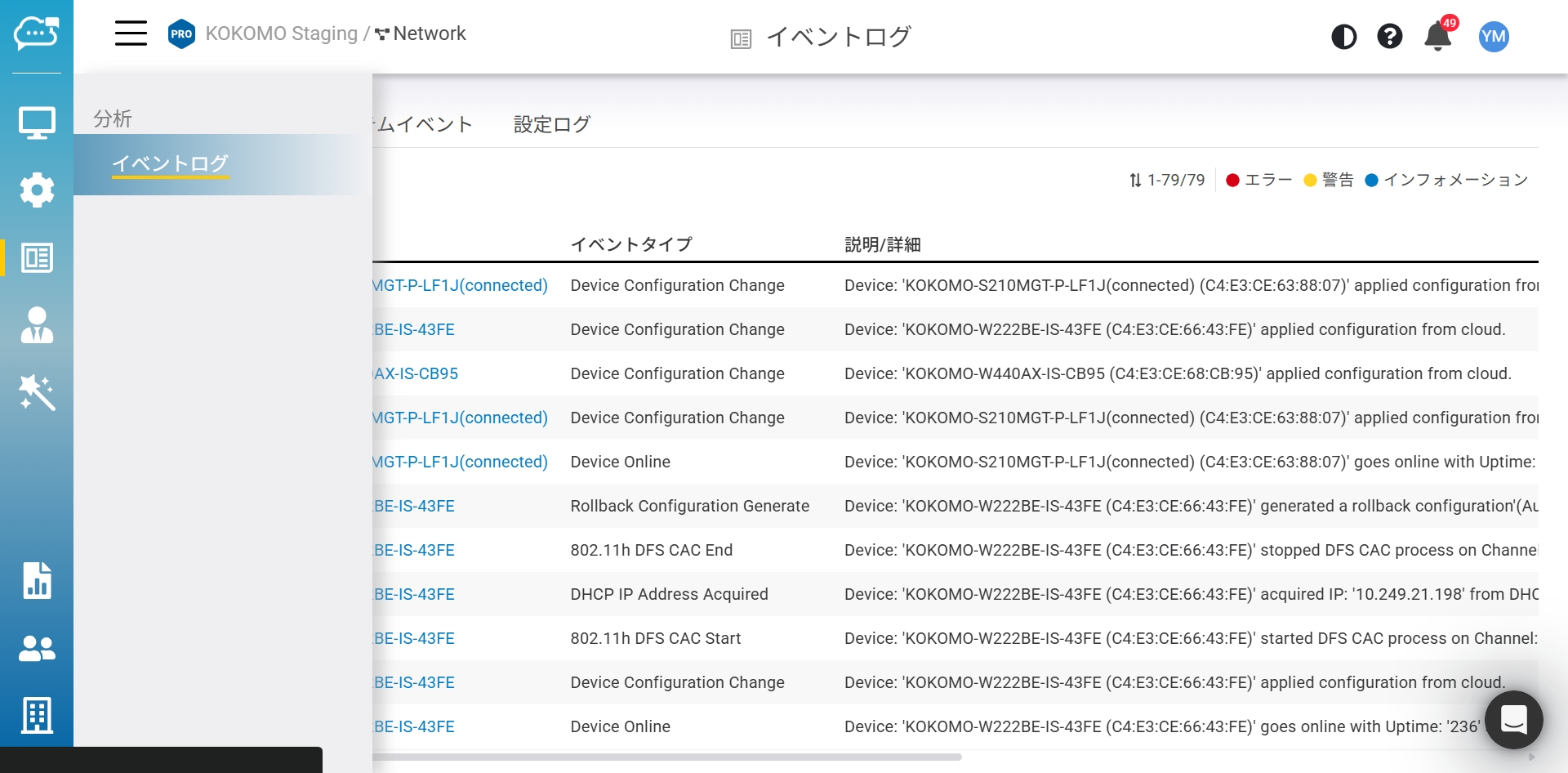Switch to the 設定ログ tab
The height and width of the screenshot is (773, 1568).
click(x=551, y=124)
